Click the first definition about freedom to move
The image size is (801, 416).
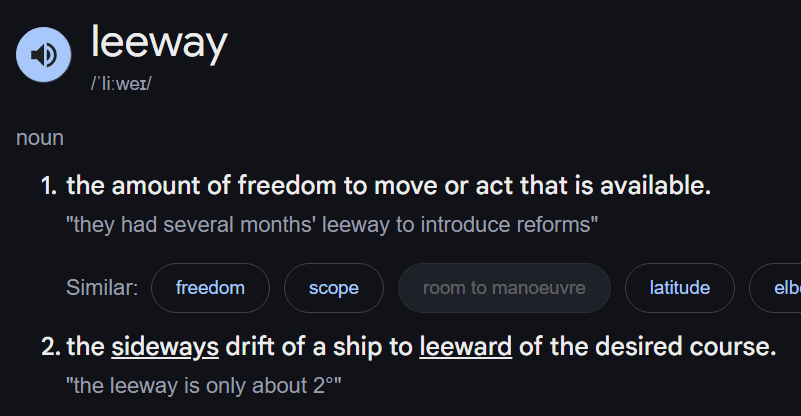(x=388, y=185)
